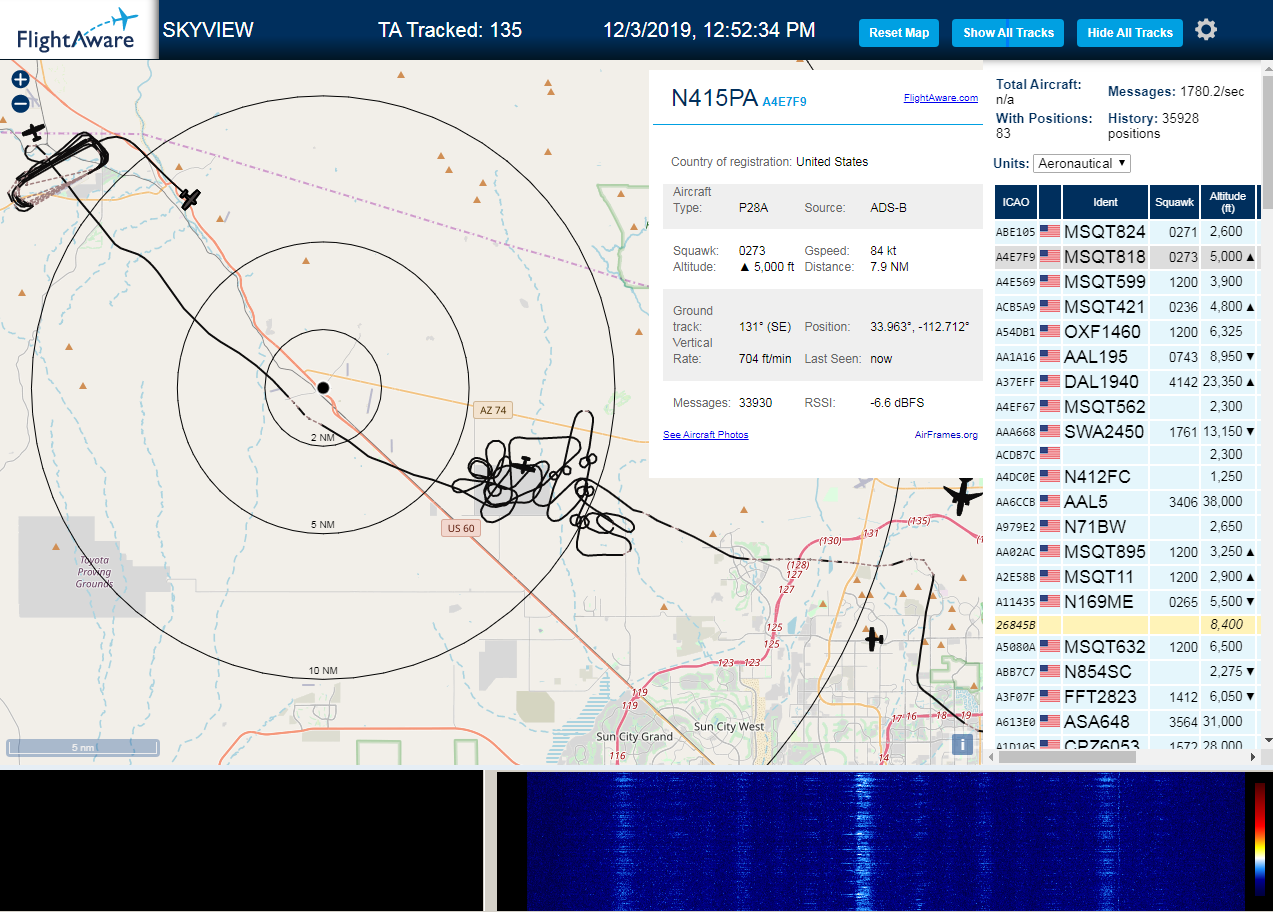Open the Units dropdown showing Aeronautical
The height and width of the screenshot is (913, 1273).
point(1082,163)
